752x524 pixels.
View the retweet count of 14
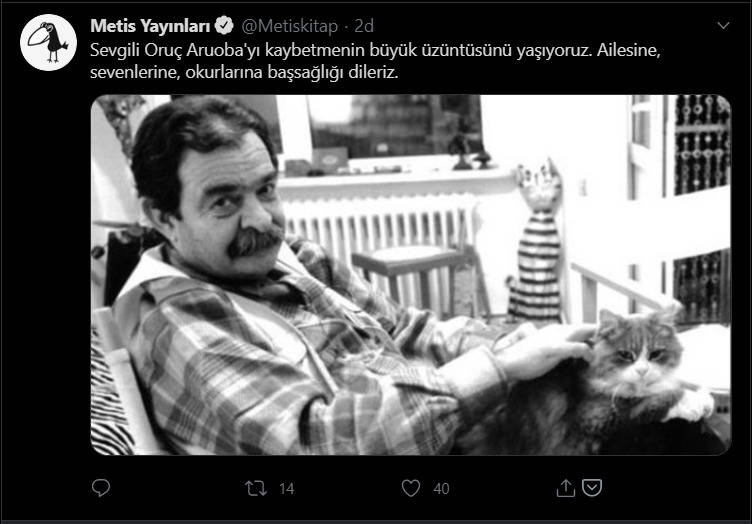[286, 489]
